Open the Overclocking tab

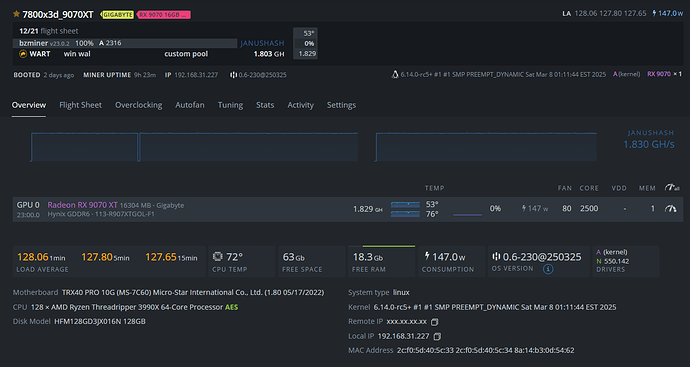[x=139, y=105]
